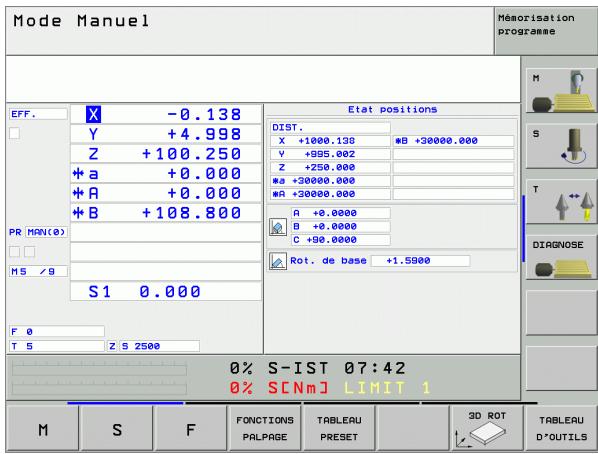
Task: Toggle the second checkbox under PR MAN(0)
Action: [x=29, y=251]
